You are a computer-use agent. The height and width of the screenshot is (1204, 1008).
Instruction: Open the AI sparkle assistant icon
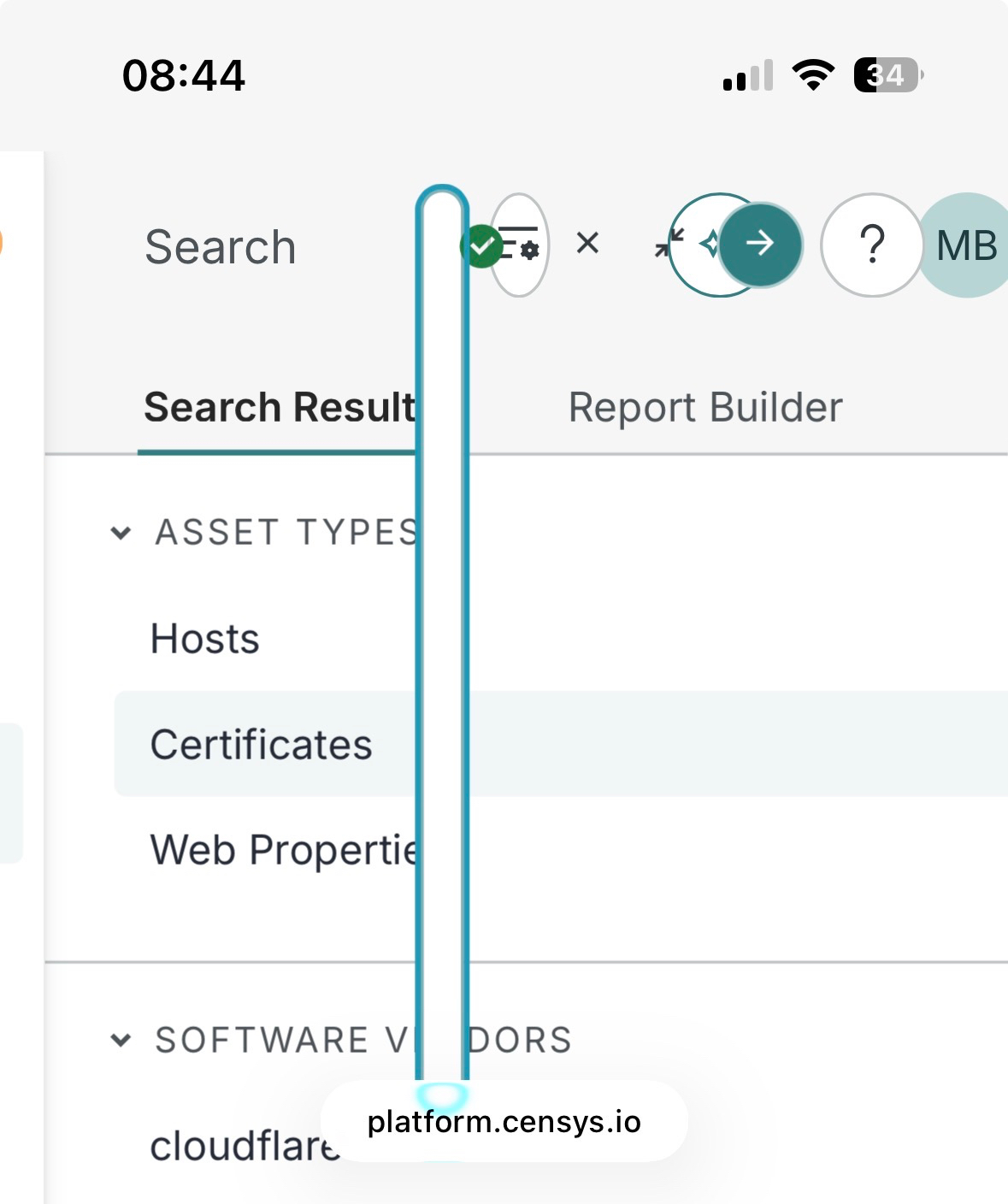[709, 245]
